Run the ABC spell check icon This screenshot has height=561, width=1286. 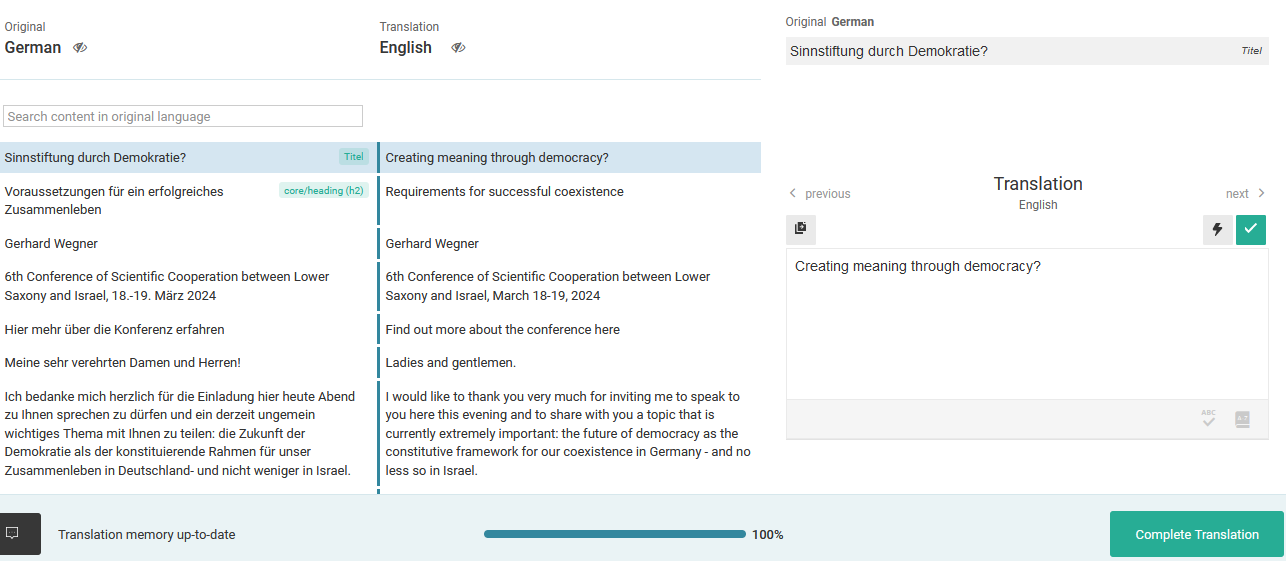coord(1209,419)
